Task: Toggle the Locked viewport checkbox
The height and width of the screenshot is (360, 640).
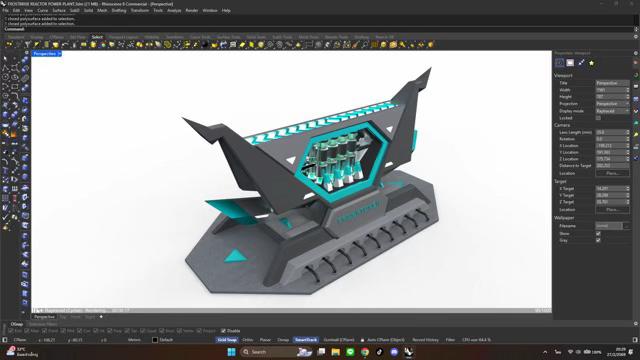Action: point(598,118)
